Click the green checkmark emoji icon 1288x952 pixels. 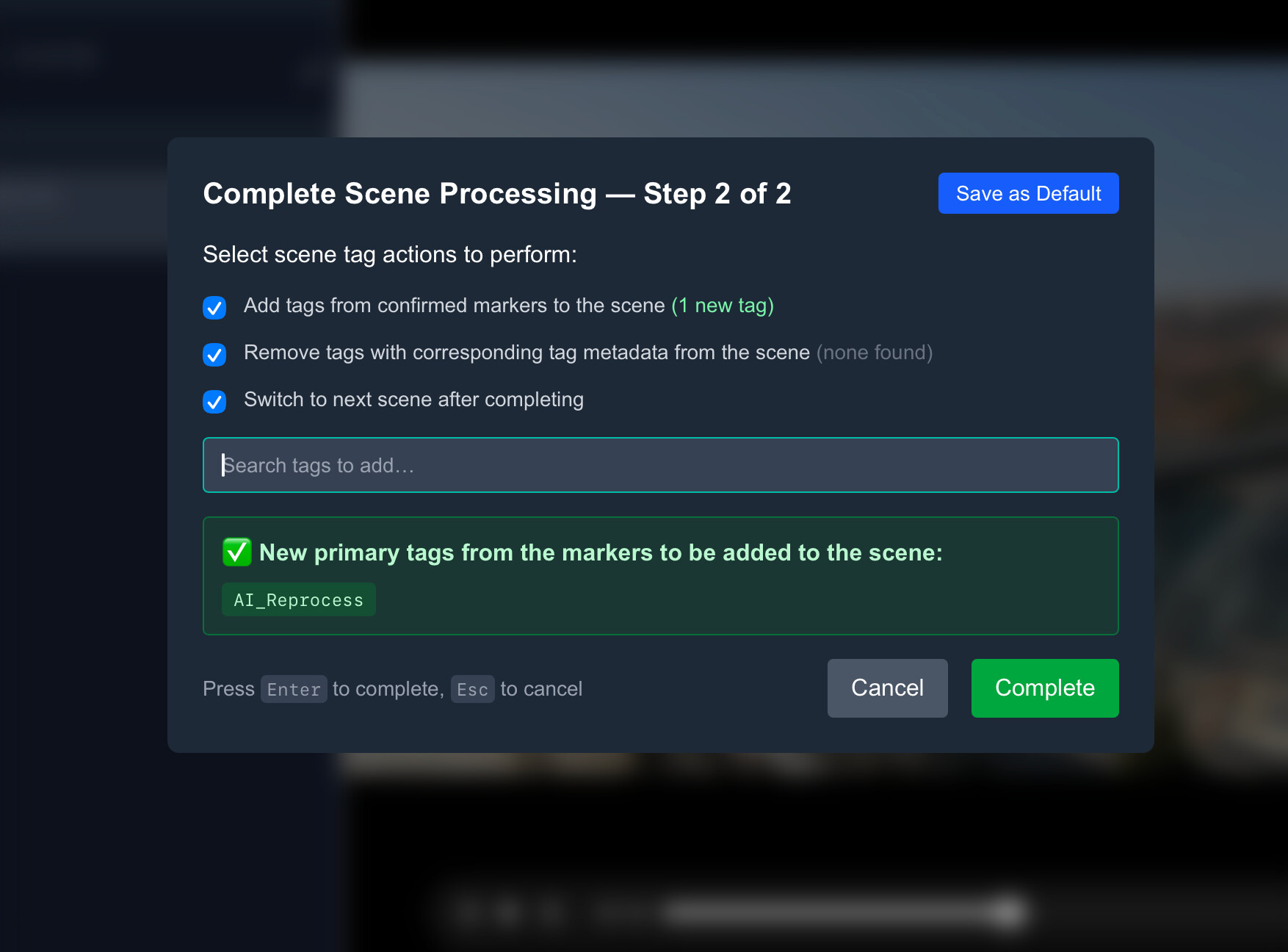[236, 552]
